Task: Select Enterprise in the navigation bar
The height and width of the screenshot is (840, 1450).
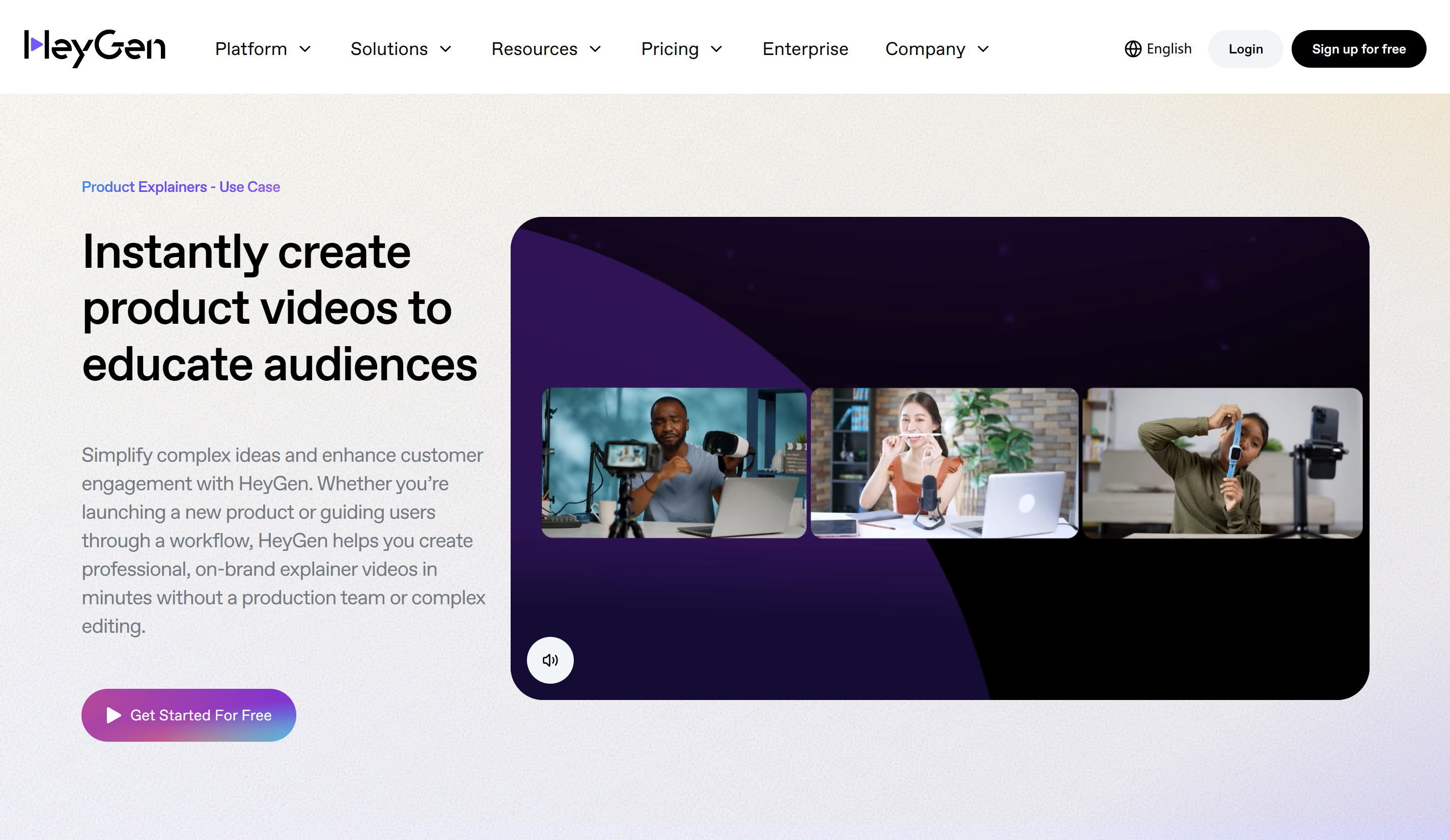Action: tap(805, 49)
